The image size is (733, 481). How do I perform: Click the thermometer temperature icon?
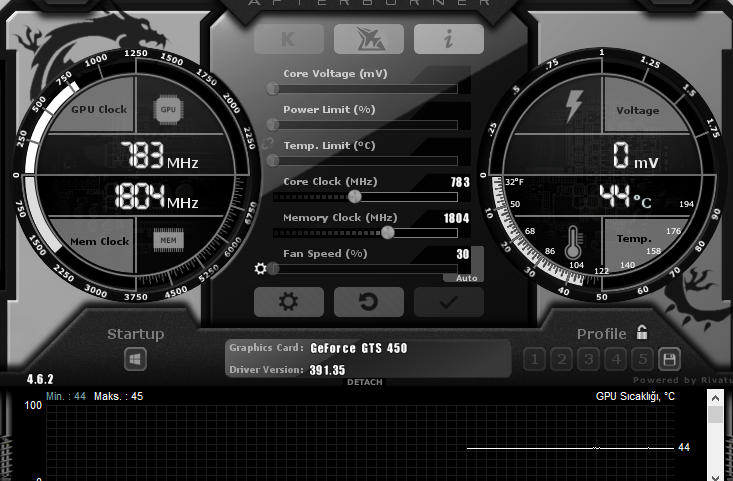(573, 242)
